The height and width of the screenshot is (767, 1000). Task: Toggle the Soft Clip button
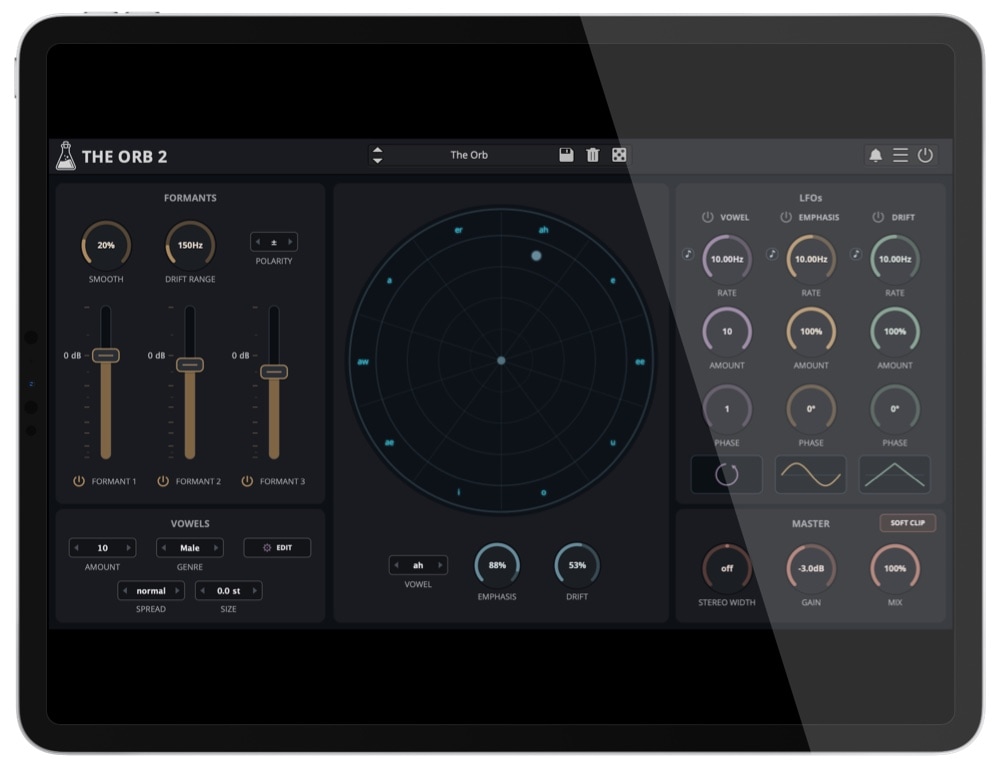(908, 523)
